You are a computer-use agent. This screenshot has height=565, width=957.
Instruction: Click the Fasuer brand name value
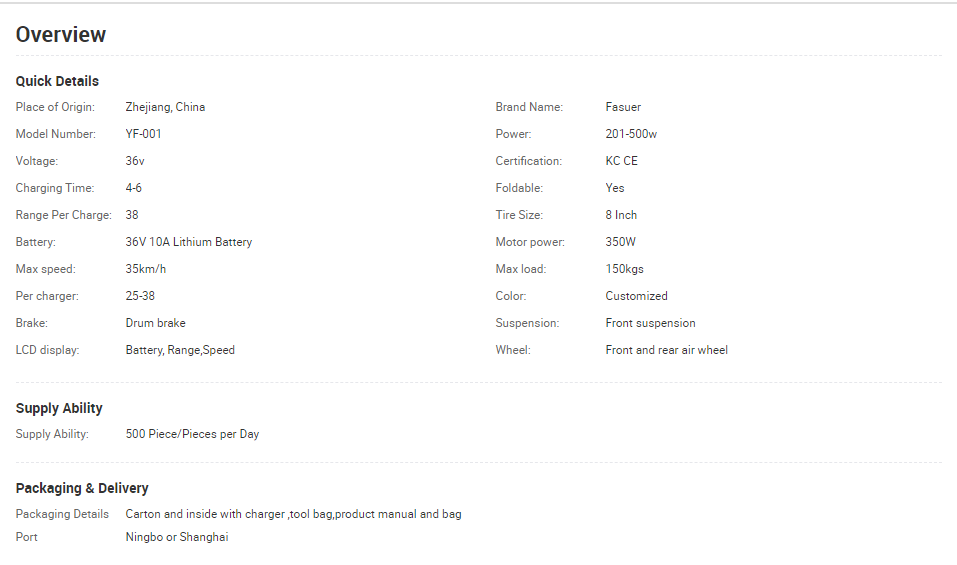coord(623,107)
